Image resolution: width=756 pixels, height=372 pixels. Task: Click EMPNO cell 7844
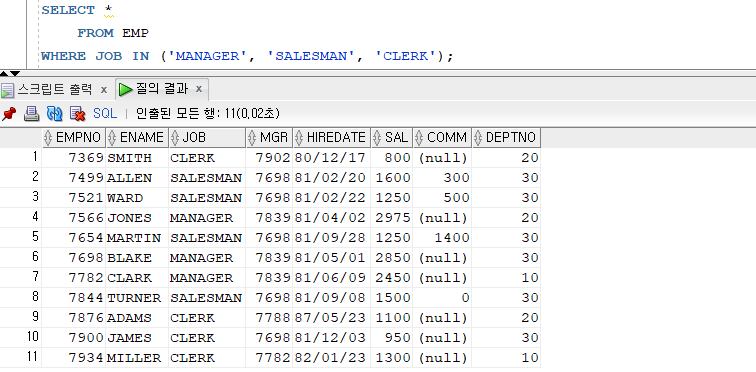[x=74, y=298]
